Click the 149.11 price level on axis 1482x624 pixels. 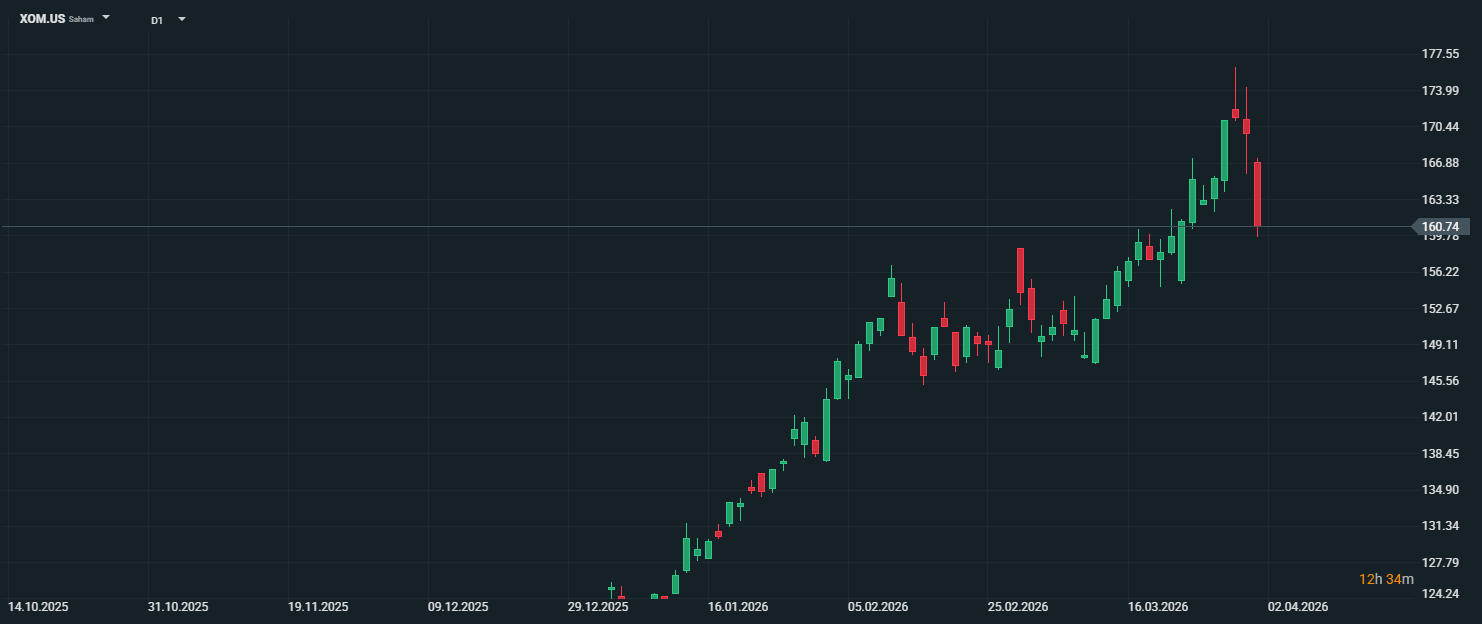tap(1440, 345)
